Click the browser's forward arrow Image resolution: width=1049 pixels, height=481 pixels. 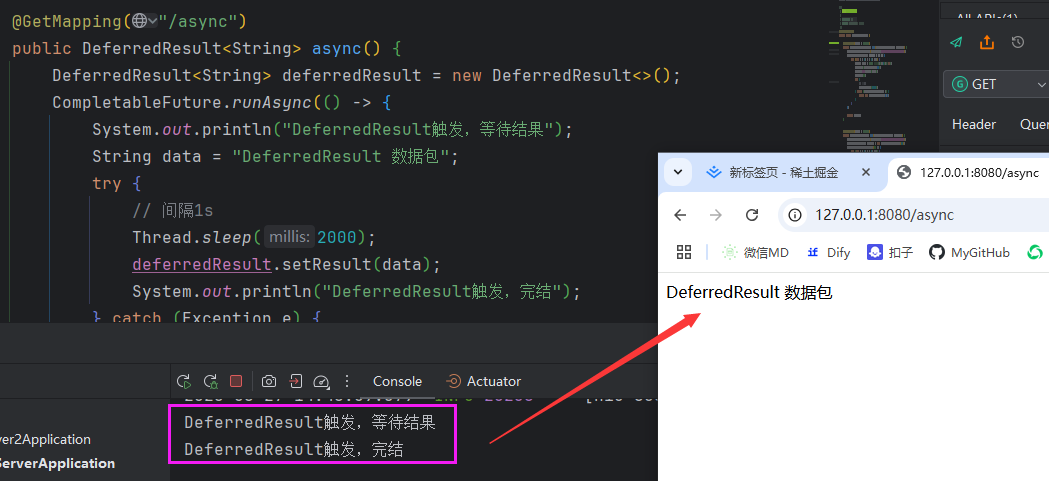716,215
